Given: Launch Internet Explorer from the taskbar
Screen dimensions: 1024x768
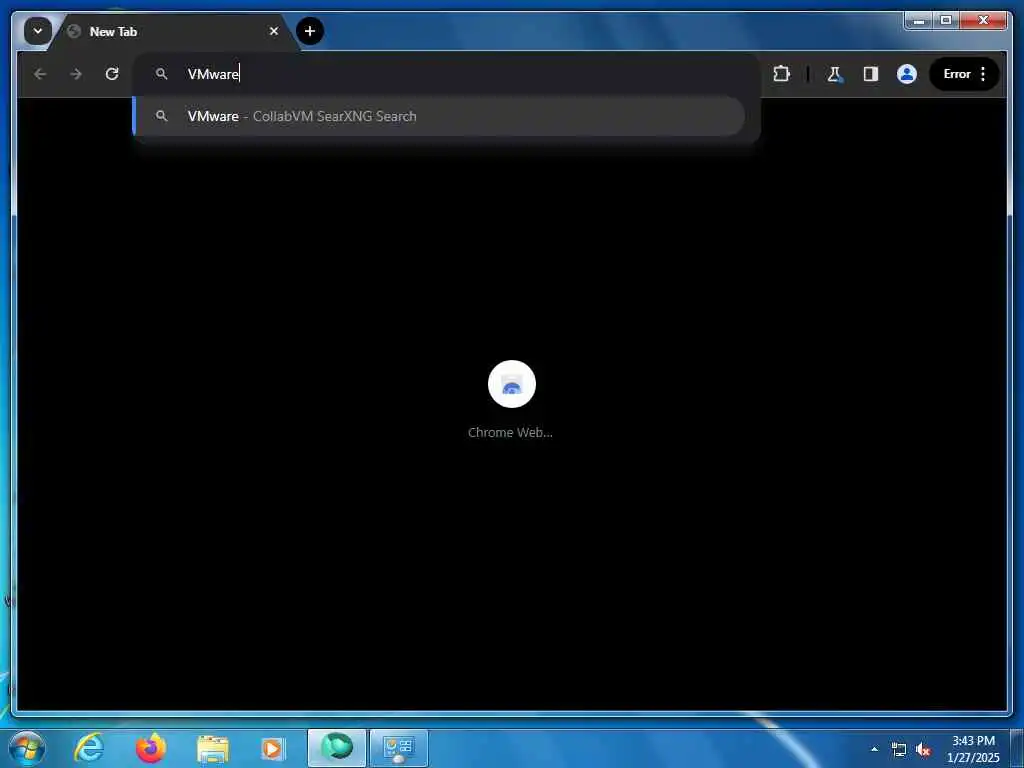Looking at the screenshot, I should 89,748.
